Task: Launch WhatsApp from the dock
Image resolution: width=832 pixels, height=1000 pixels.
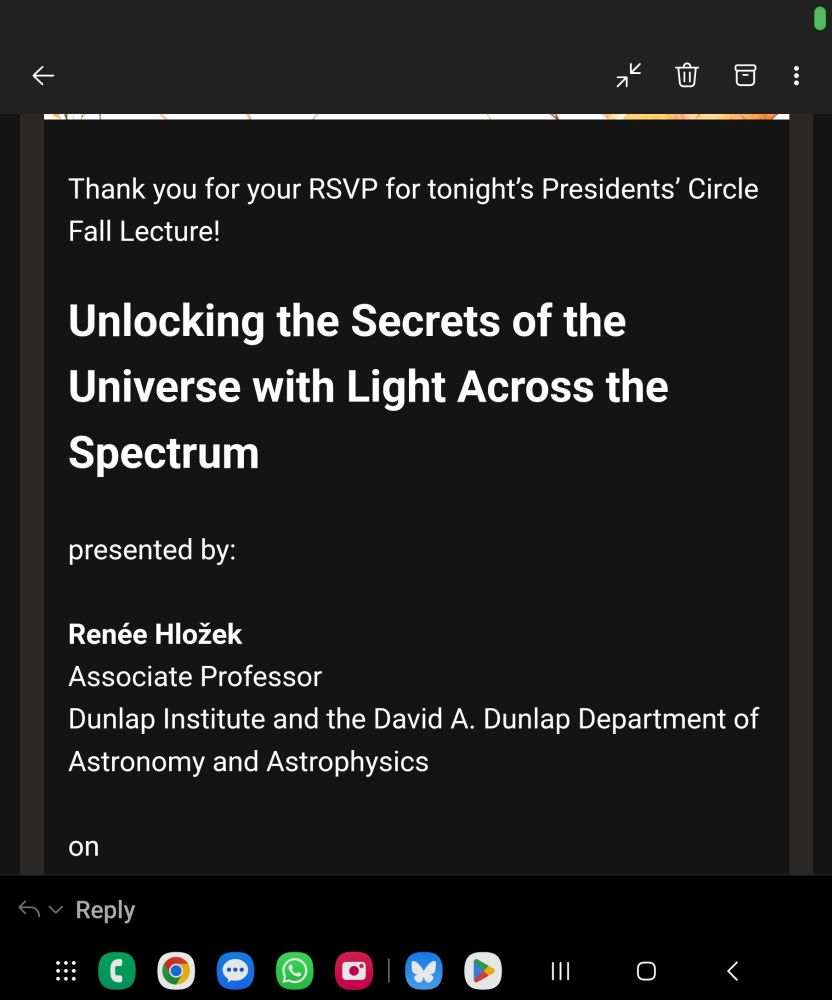Action: click(295, 971)
